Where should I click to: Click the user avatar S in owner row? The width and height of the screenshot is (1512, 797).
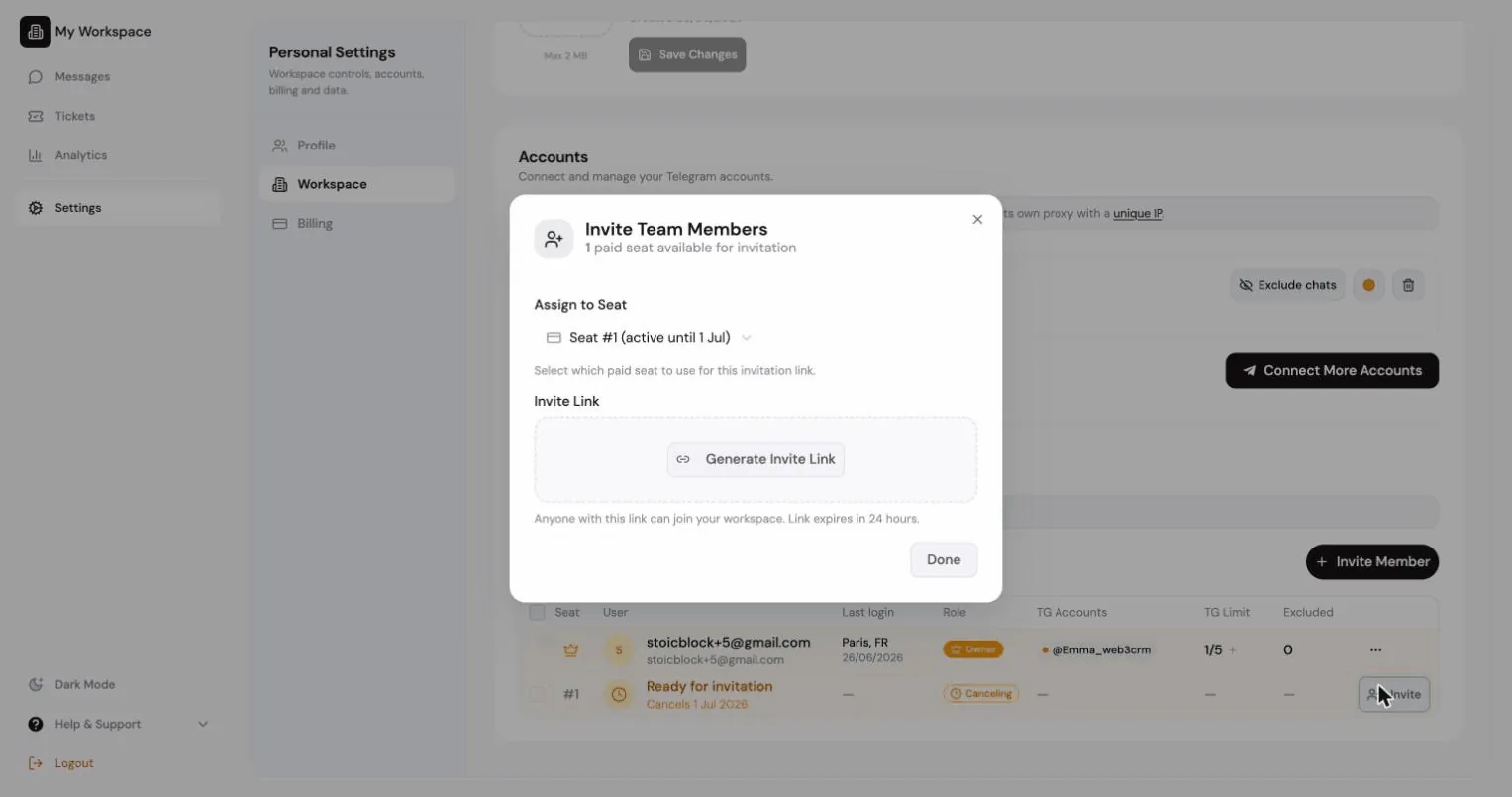tap(619, 650)
